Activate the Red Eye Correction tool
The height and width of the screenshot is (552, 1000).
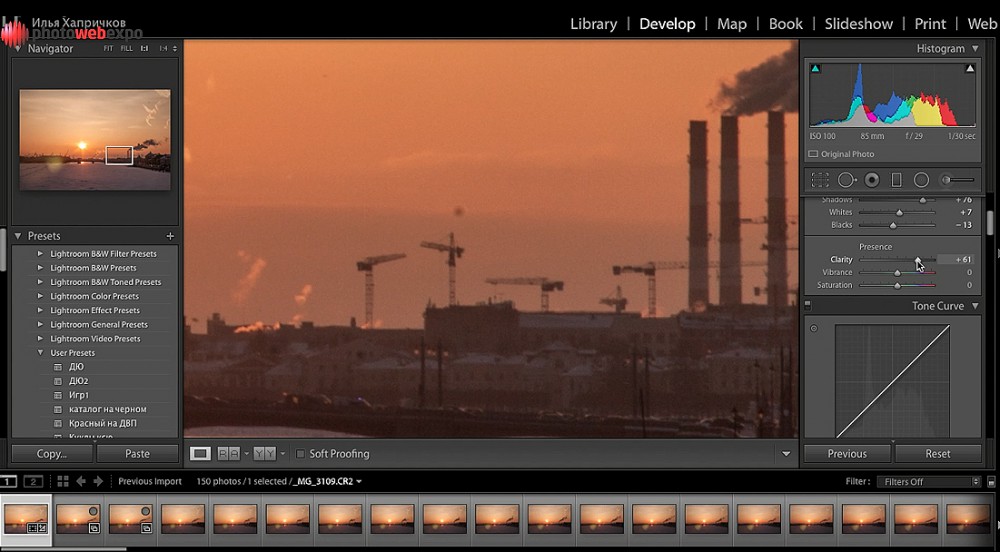tap(872, 180)
